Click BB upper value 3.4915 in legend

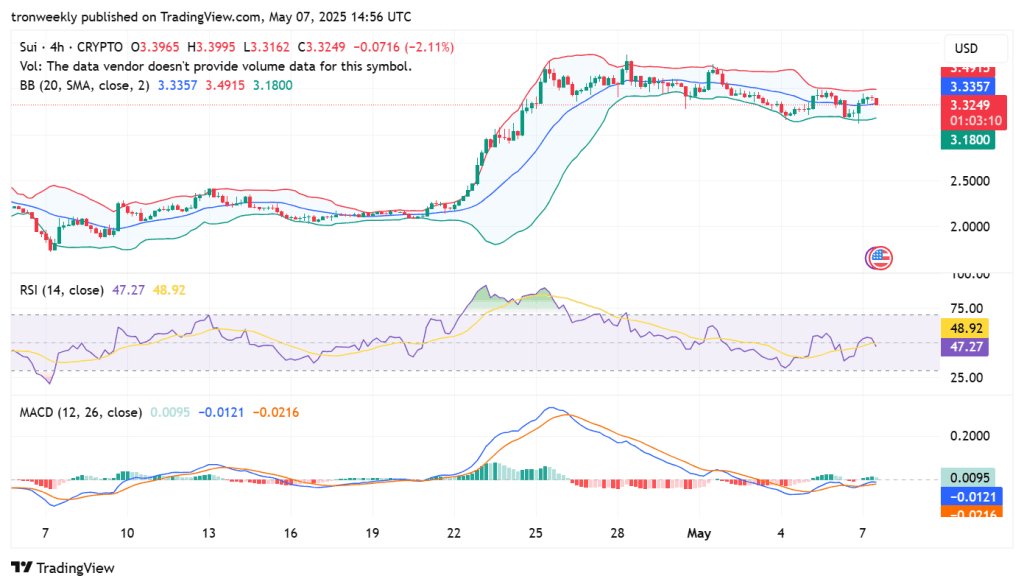[225, 86]
